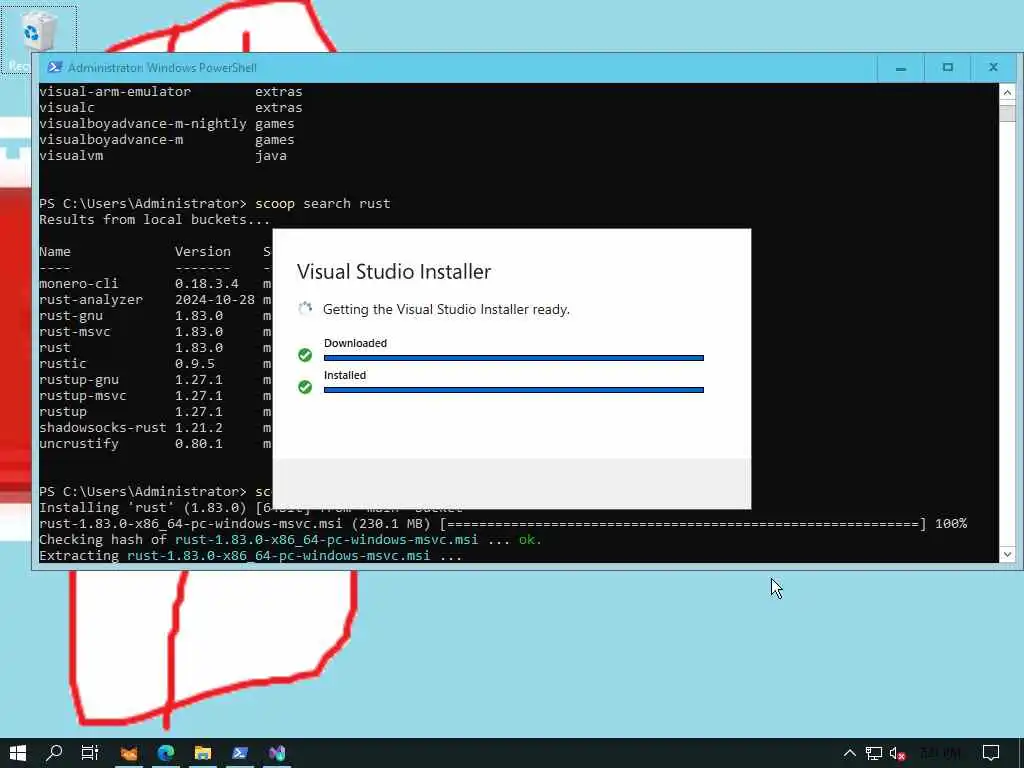Viewport: 1024px width, 768px height.
Task: Click PowerShell scrollbar up arrow
Action: [1007, 93]
